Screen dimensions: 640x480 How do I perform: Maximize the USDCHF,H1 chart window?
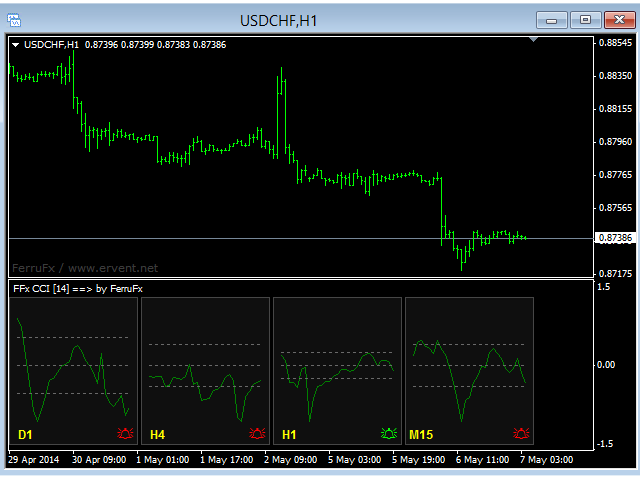(586, 20)
